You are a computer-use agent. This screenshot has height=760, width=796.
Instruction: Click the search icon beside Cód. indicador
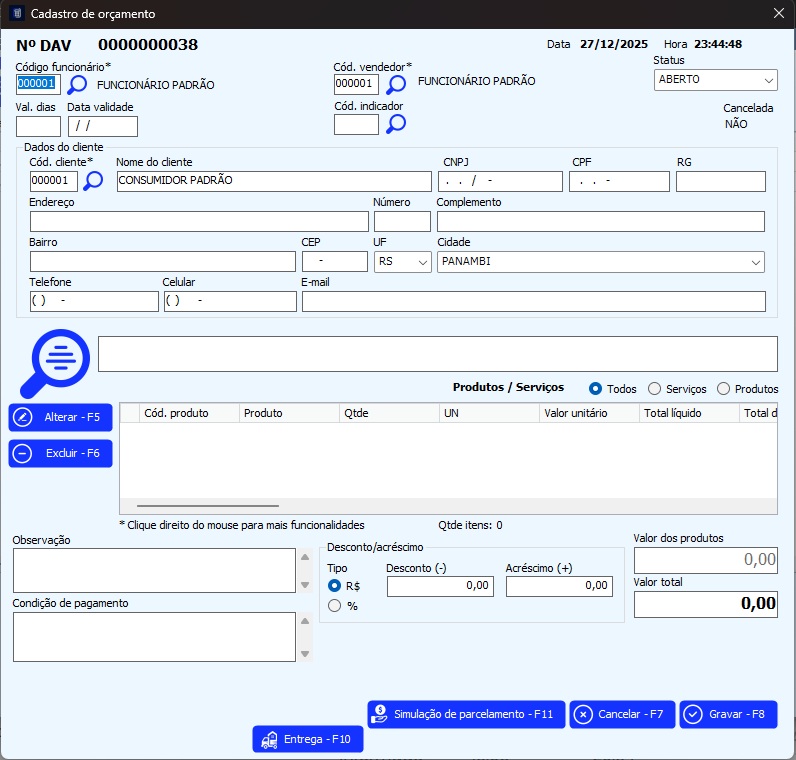[396, 124]
